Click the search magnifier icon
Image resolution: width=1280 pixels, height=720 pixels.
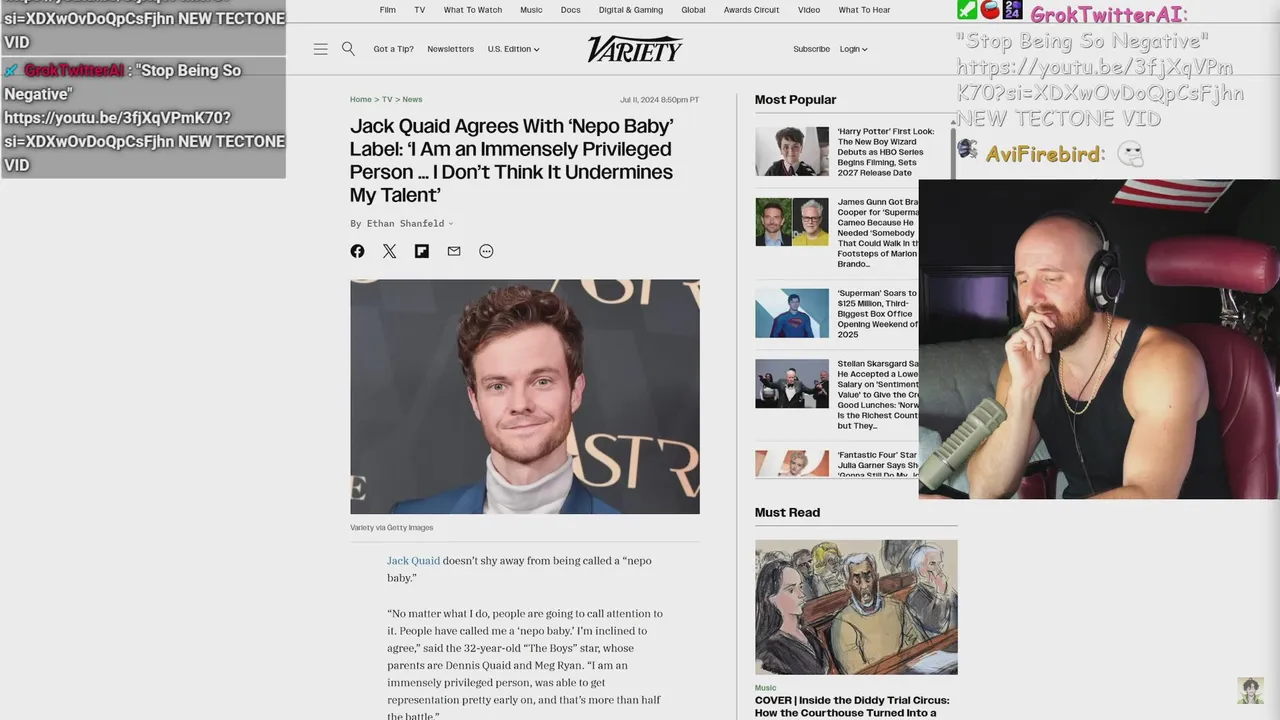(x=348, y=48)
